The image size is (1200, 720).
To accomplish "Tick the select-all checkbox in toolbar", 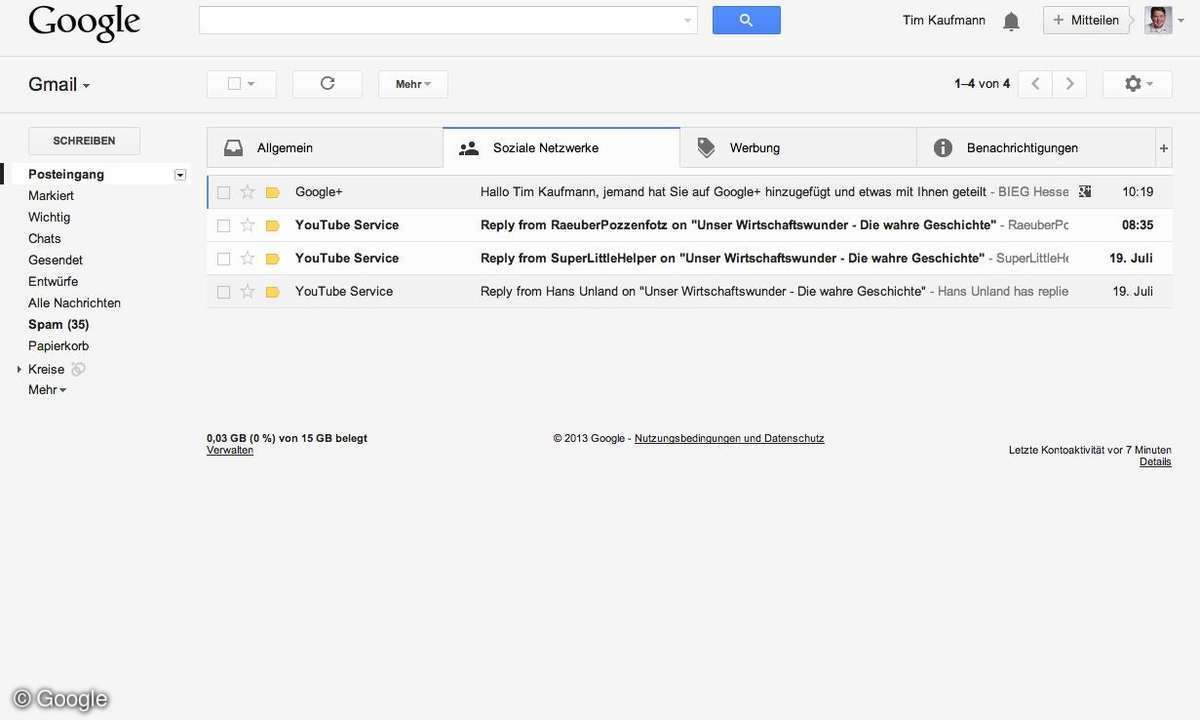I will [234, 84].
